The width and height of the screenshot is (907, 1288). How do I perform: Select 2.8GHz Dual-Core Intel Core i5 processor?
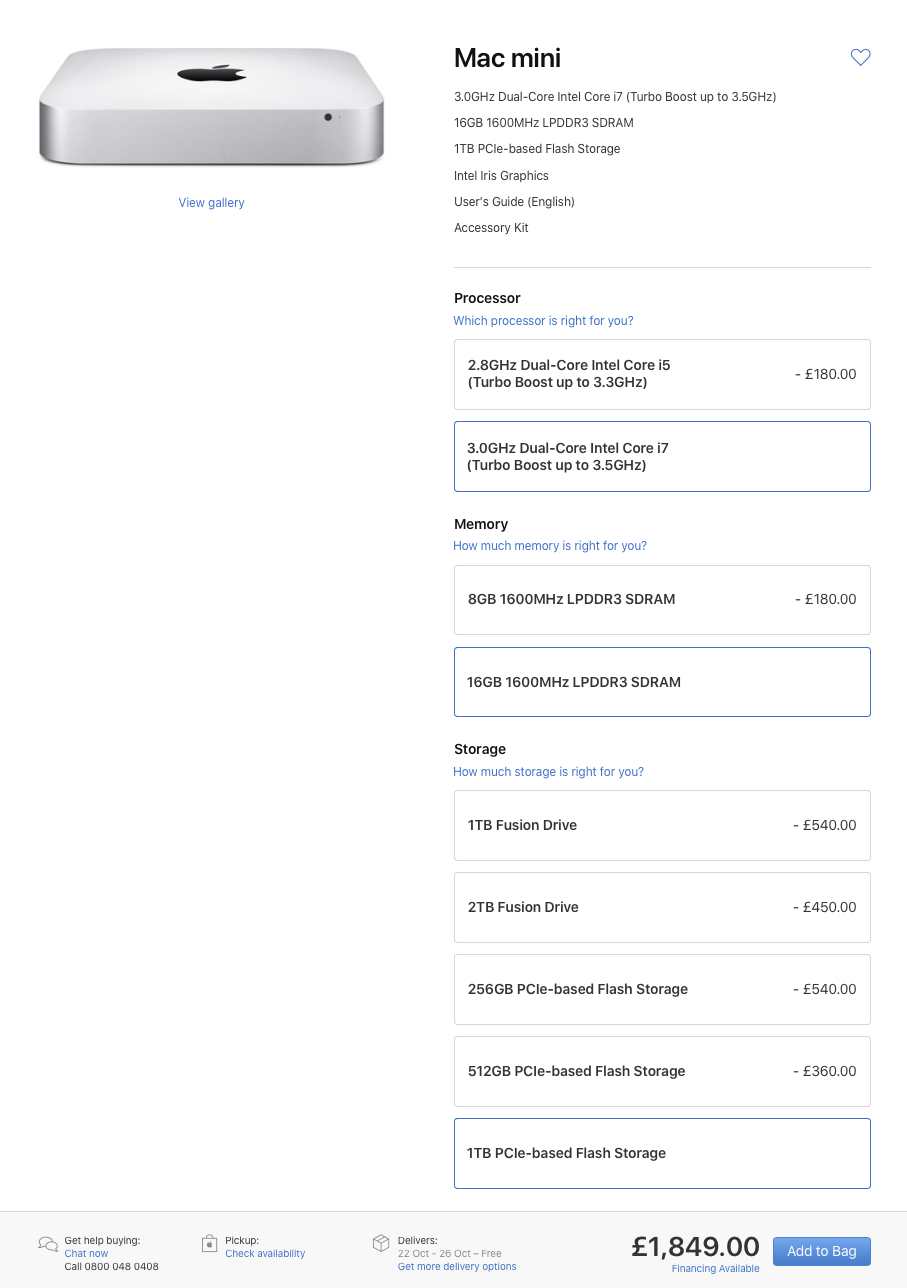point(662,374)
